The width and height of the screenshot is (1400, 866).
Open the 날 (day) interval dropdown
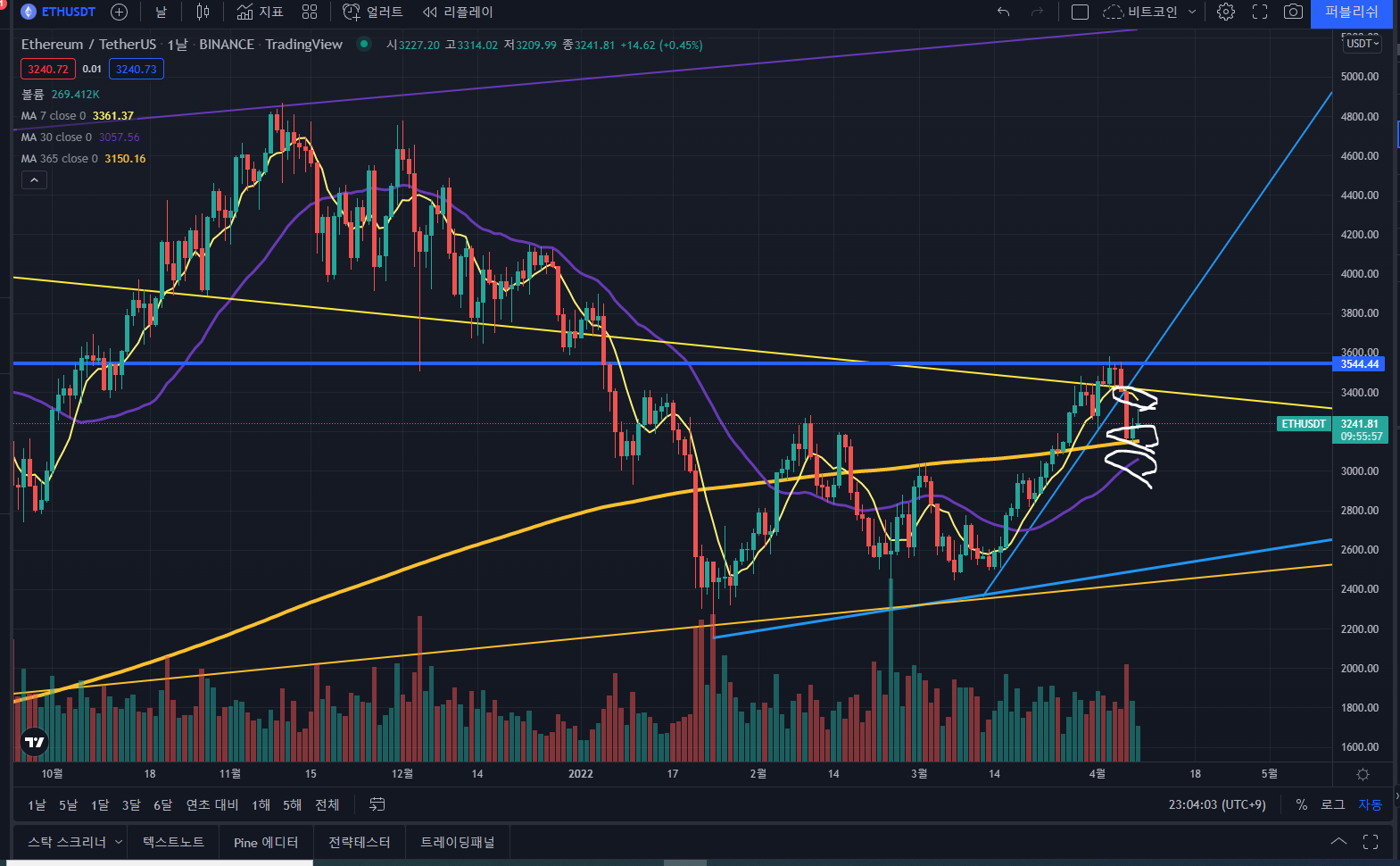[161, 12]
